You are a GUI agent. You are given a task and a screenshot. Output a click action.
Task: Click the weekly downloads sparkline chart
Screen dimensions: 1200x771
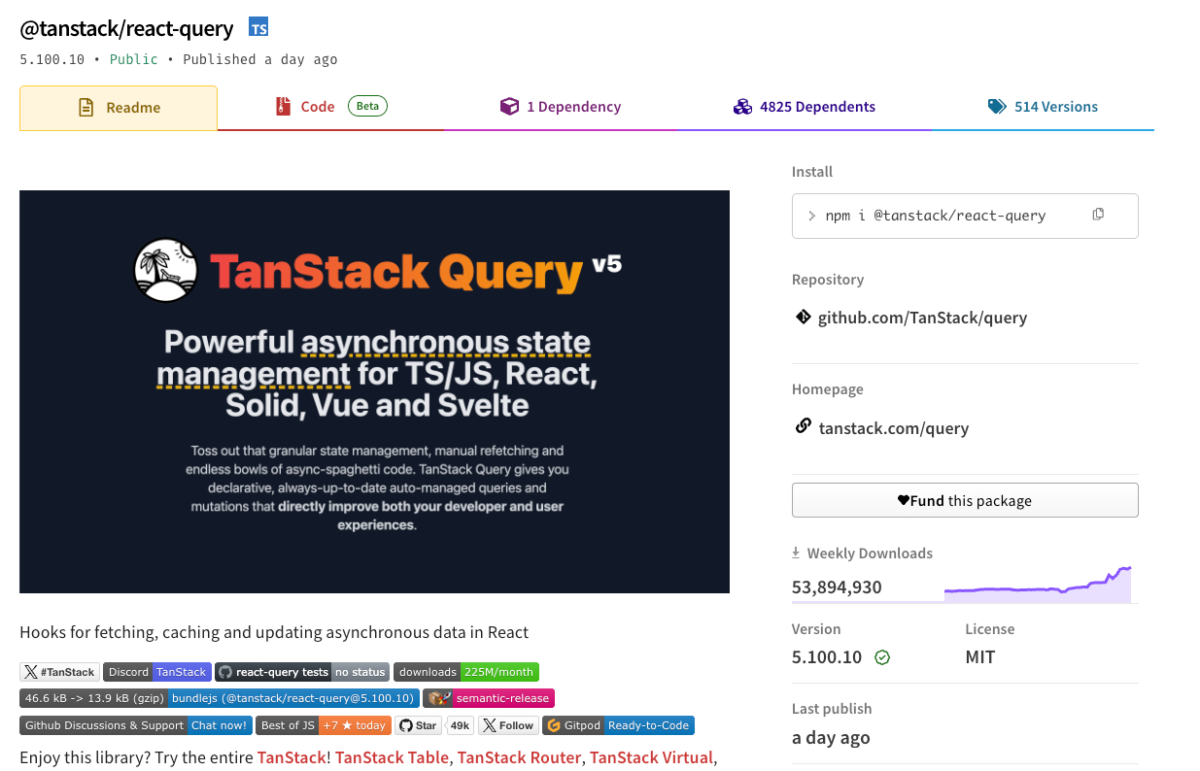[x=1037, y=585]
